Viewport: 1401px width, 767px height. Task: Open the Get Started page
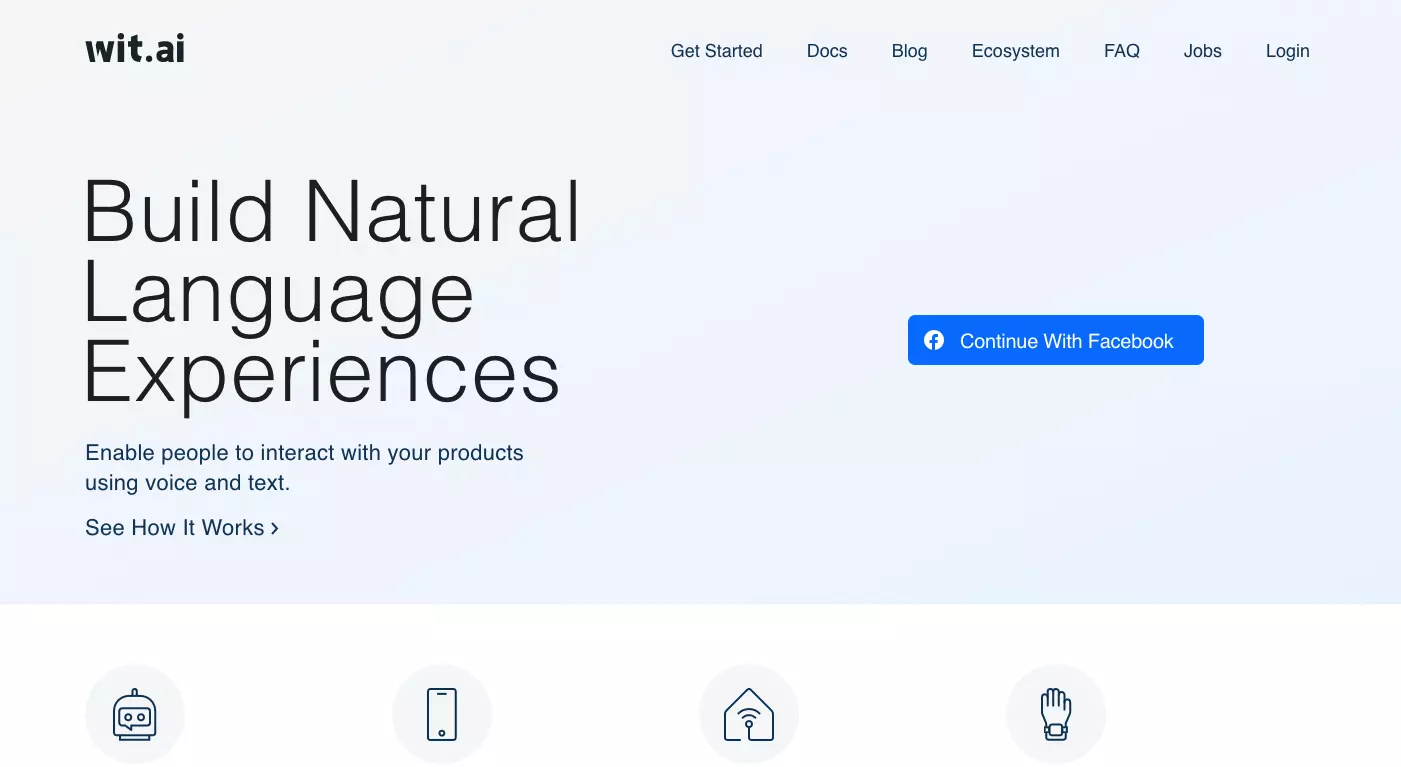coord(716,51)
